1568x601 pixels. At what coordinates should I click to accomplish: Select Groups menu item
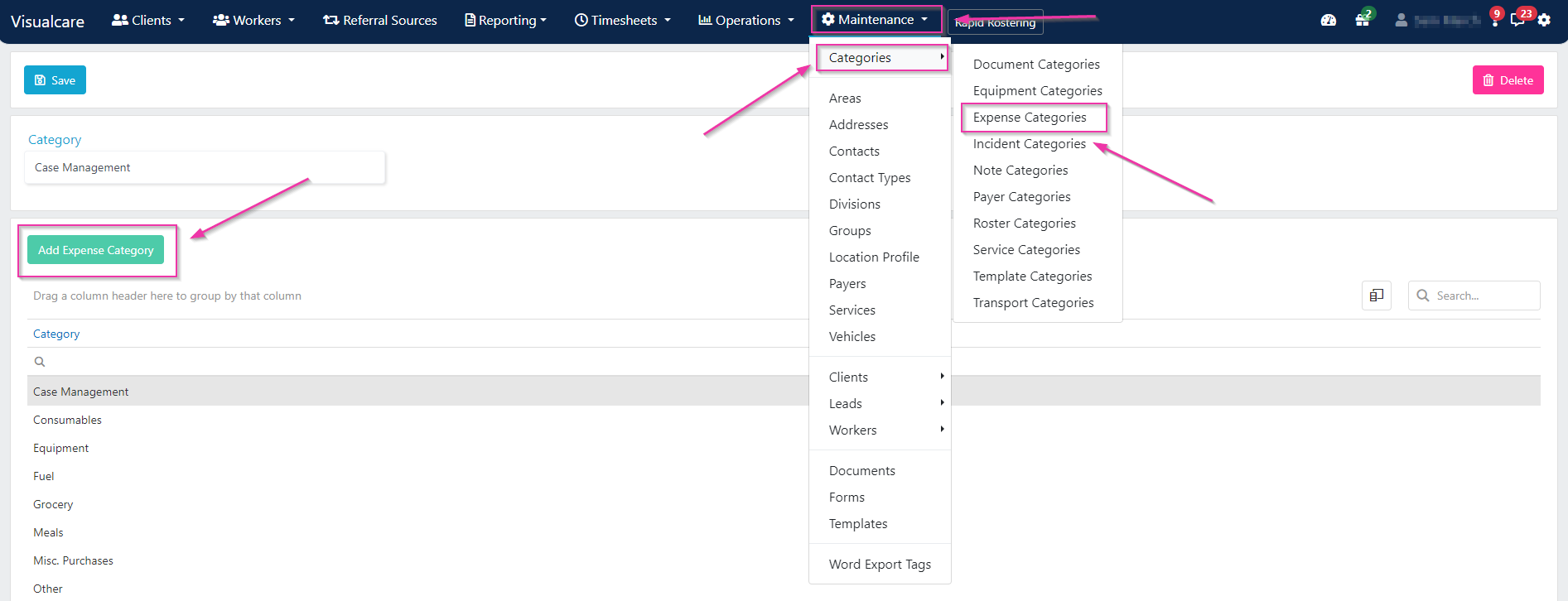click(x=850, y=230)
